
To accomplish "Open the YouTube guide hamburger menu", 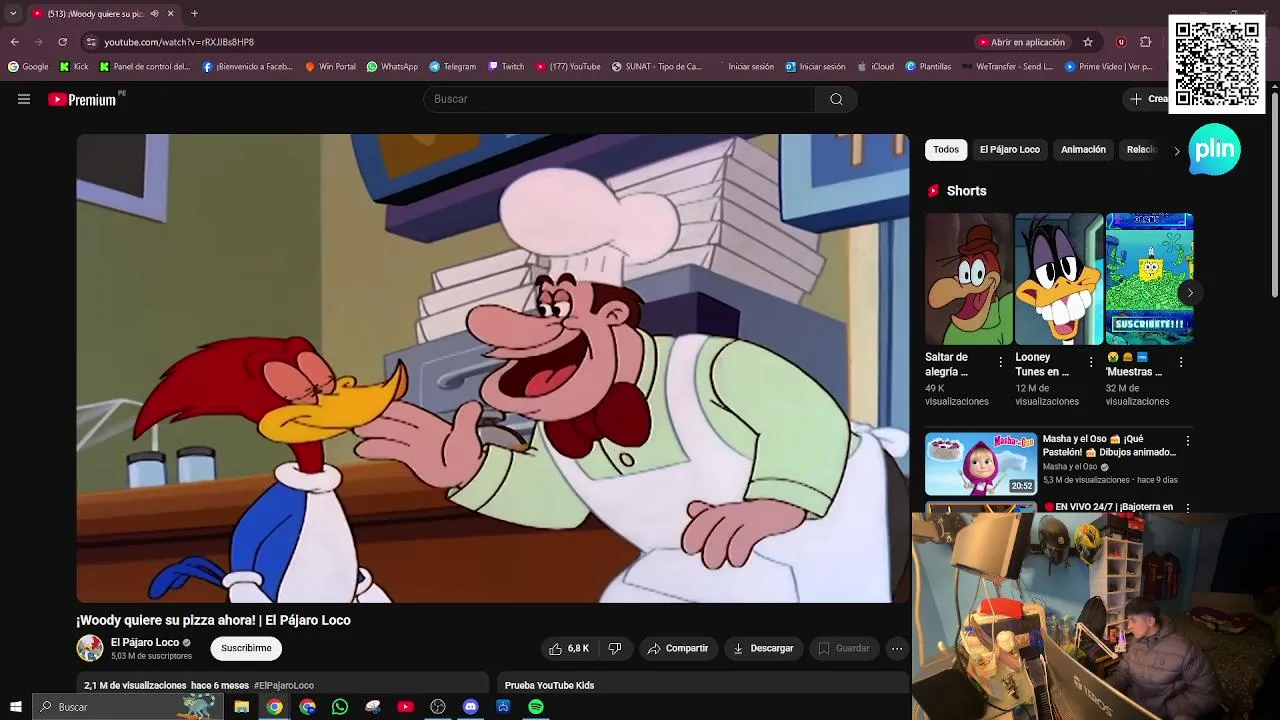I will tap(24, 99).
